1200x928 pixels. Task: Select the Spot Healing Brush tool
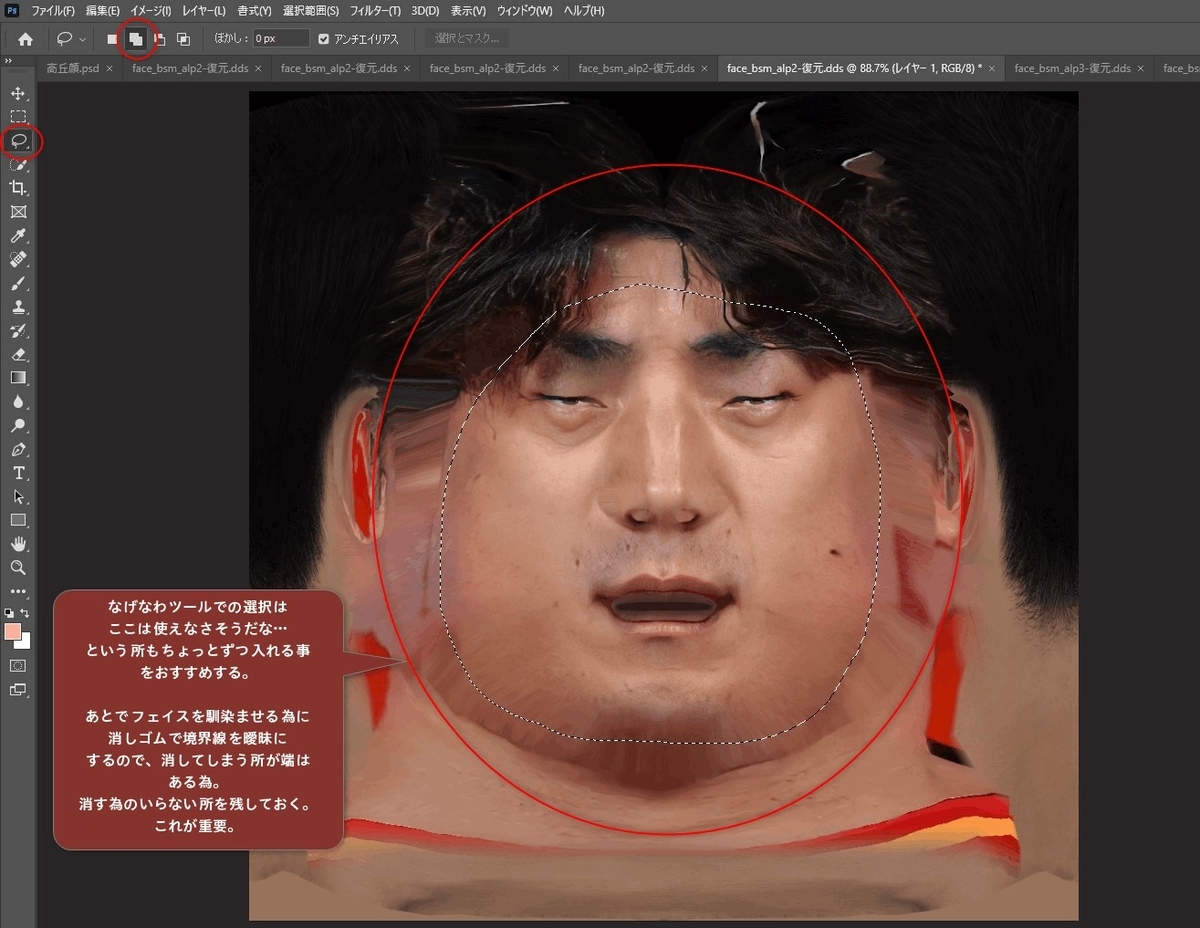coord(18,259)
